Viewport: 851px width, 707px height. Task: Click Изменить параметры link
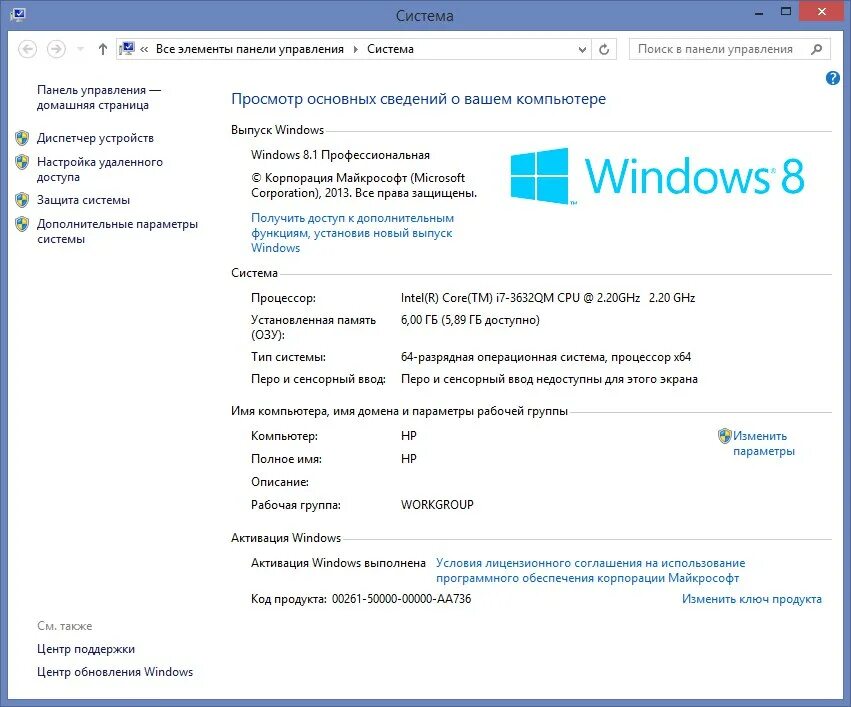pos(764,443)
